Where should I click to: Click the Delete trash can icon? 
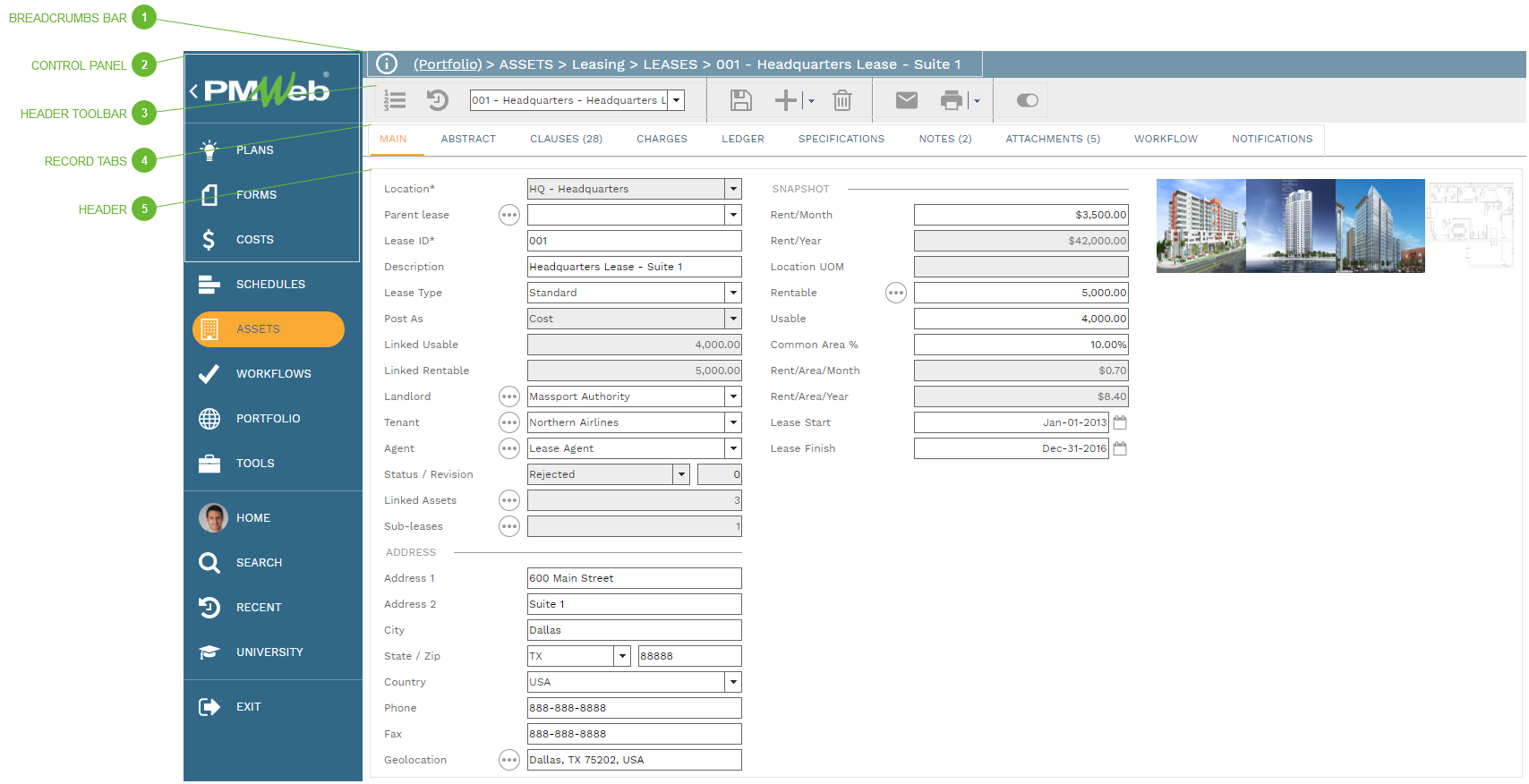(x=841, y=100)
